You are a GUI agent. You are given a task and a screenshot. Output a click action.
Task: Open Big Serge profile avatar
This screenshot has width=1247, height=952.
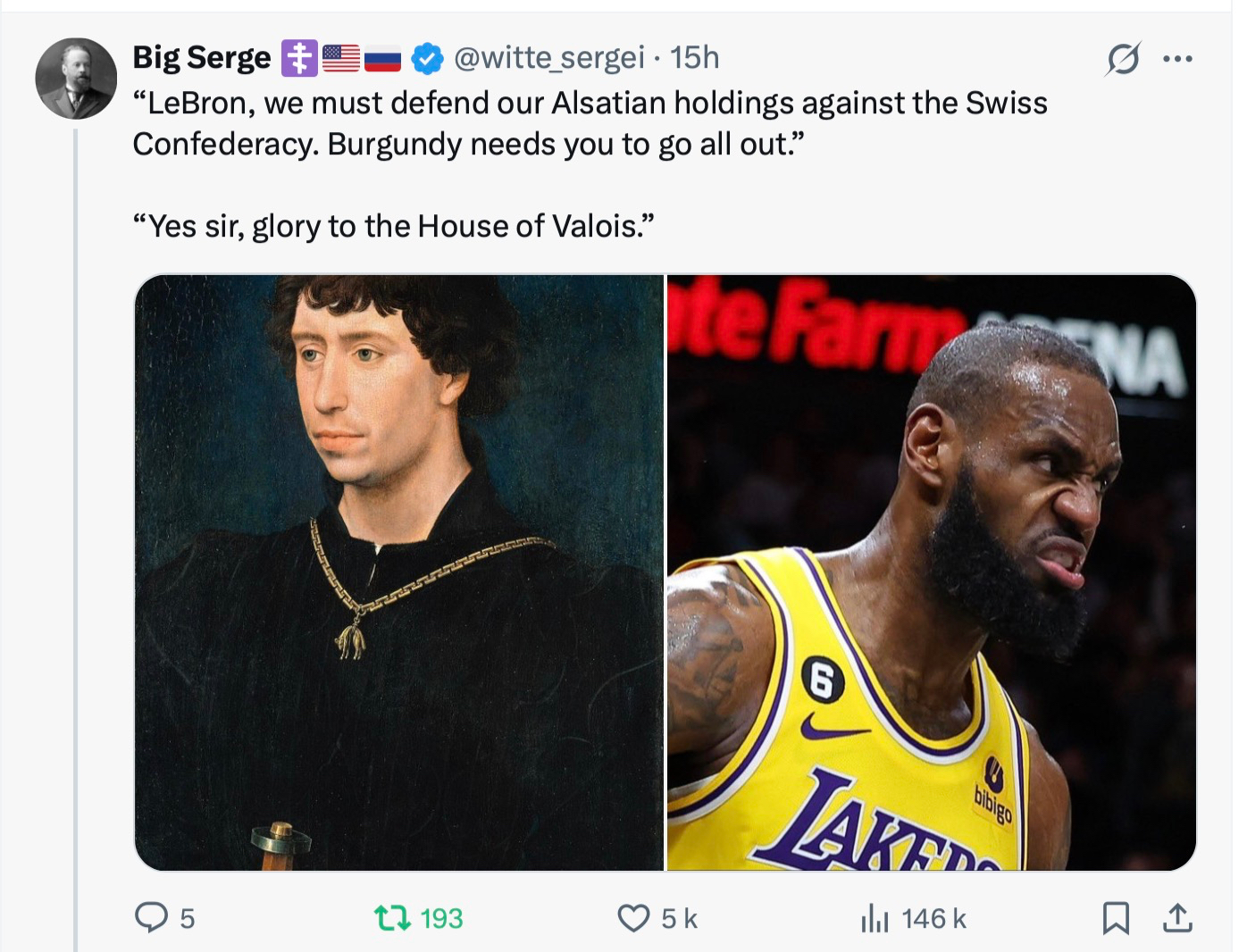(76, 79)
